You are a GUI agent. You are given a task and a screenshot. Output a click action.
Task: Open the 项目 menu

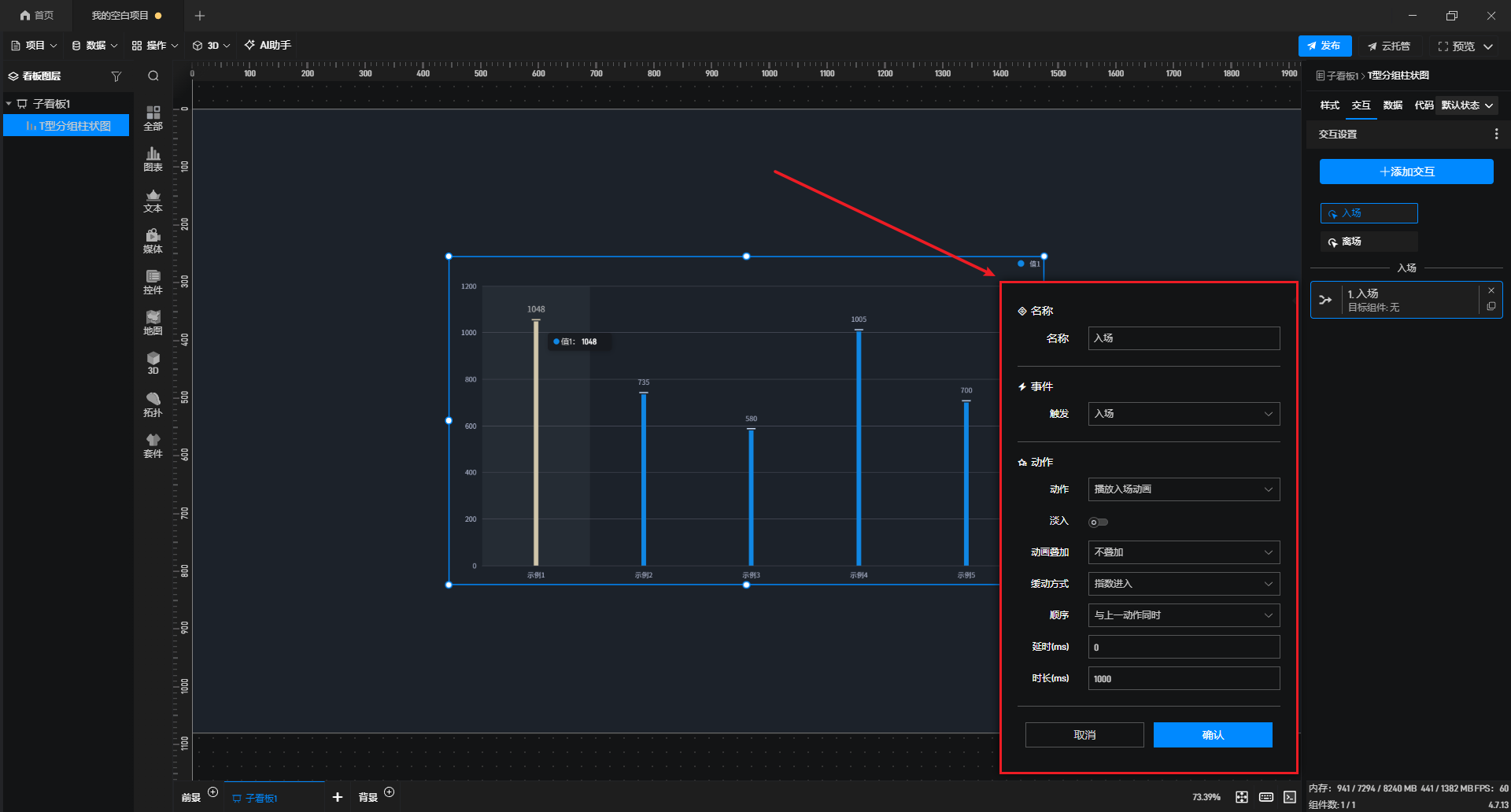[x=35, y=46]
